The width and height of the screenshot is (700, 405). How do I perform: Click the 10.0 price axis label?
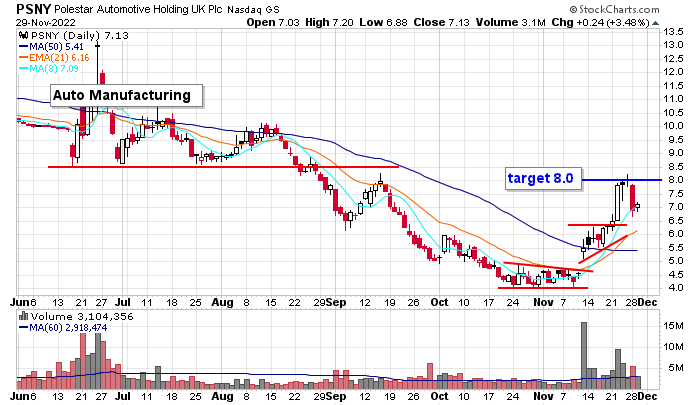click(x=673, y=126)
